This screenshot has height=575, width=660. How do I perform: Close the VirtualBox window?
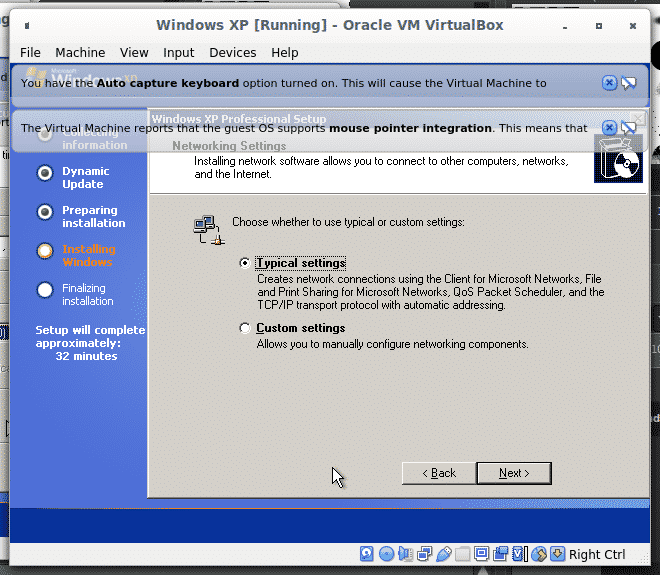tap(633, 26)
